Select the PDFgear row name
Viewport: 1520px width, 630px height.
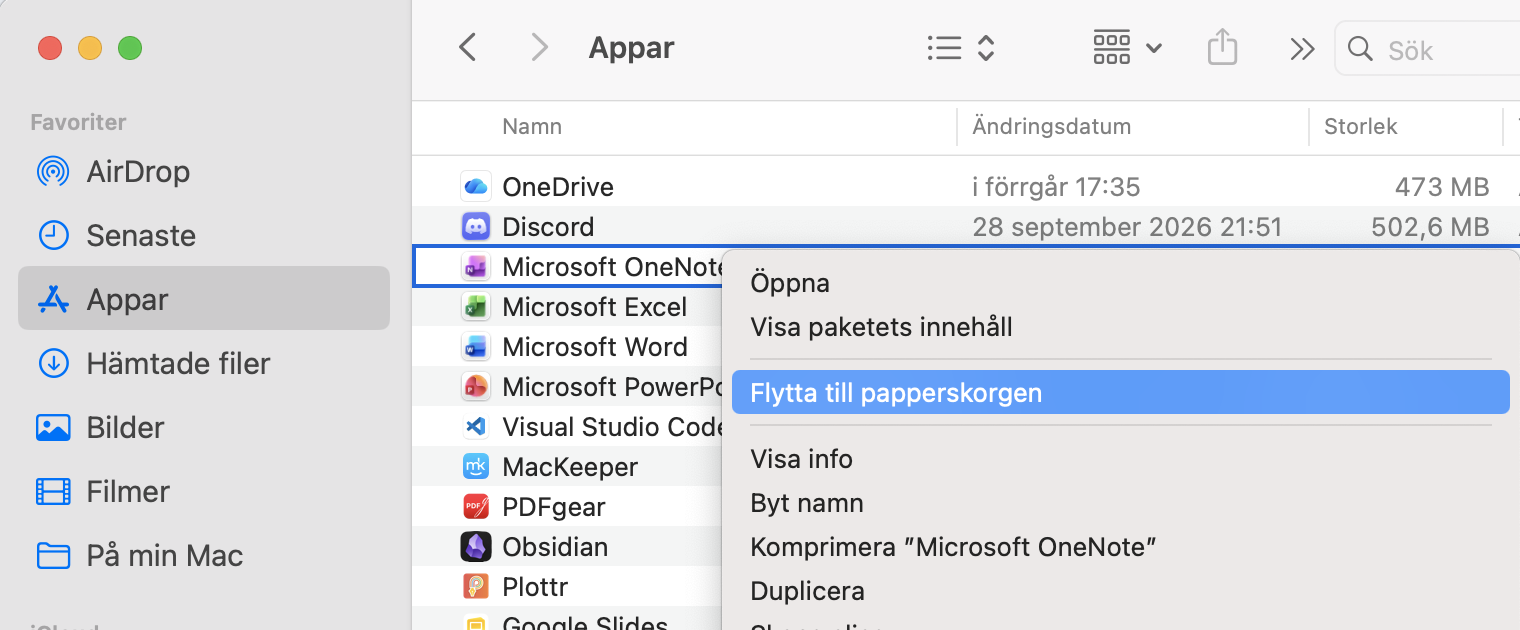tap(553, 508)
